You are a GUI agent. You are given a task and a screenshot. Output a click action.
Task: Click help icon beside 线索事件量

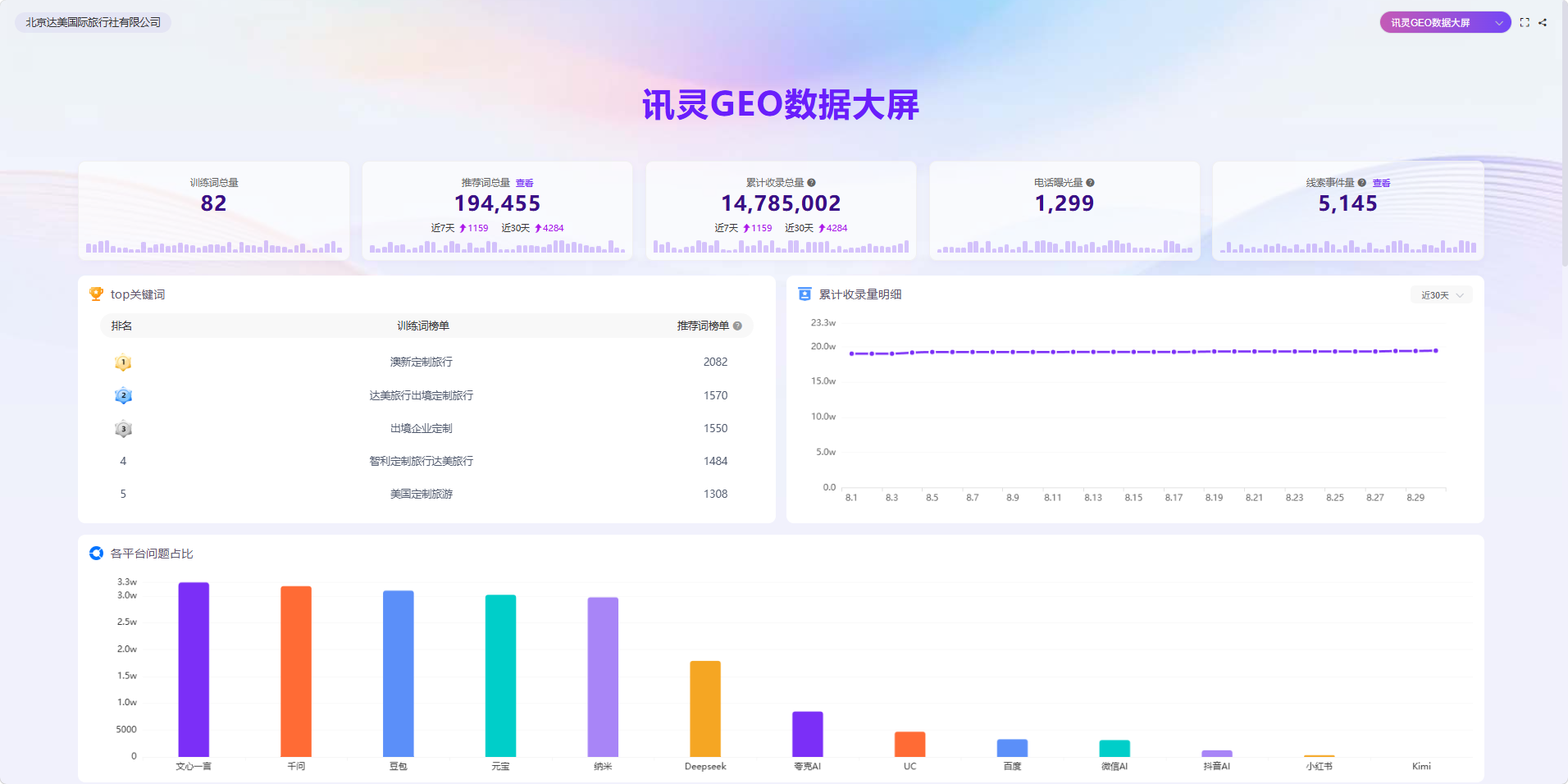pos(1362,183)
